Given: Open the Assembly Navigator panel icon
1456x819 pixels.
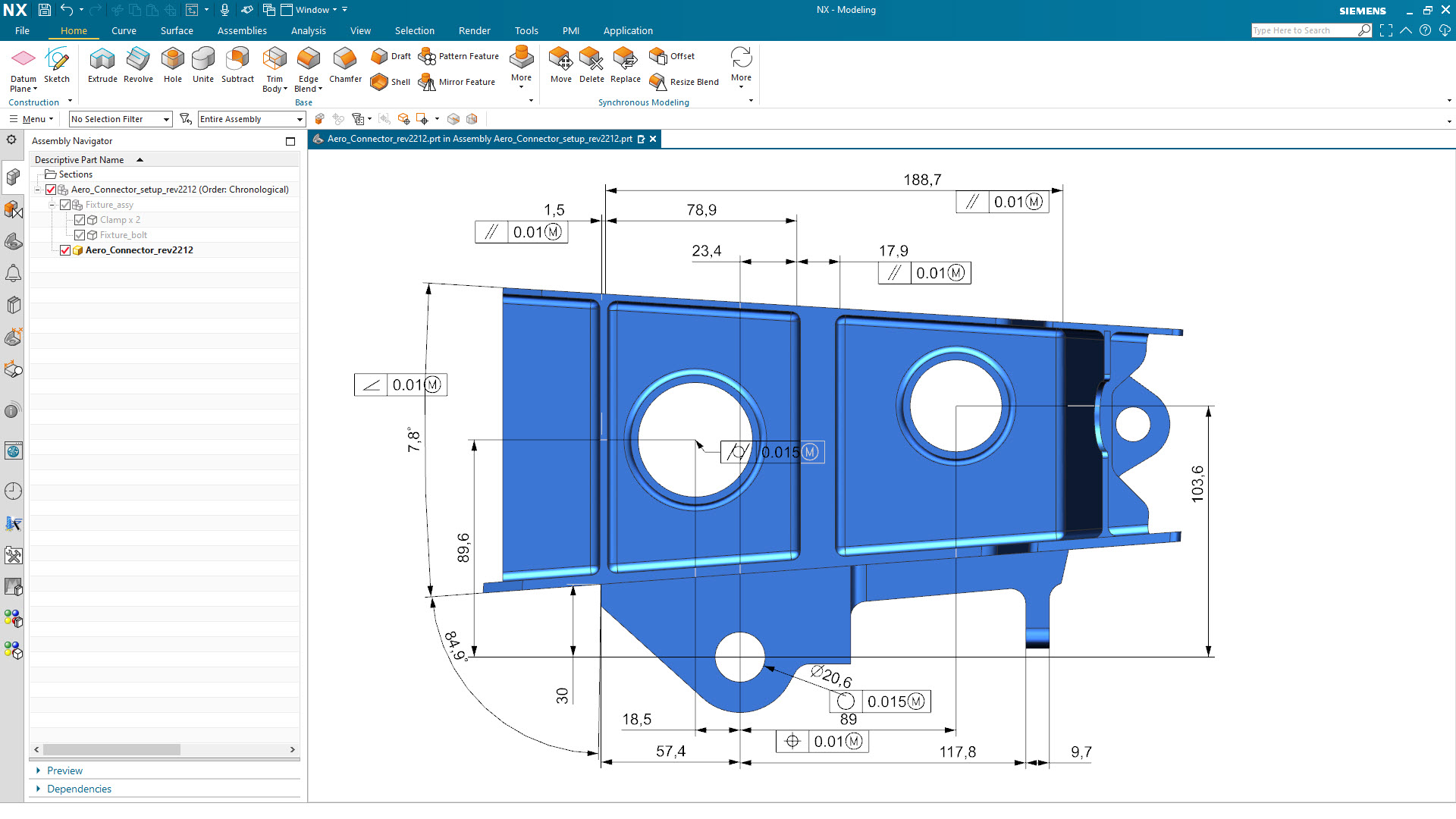Looking at the screenshot, I should tap(13, 177).
